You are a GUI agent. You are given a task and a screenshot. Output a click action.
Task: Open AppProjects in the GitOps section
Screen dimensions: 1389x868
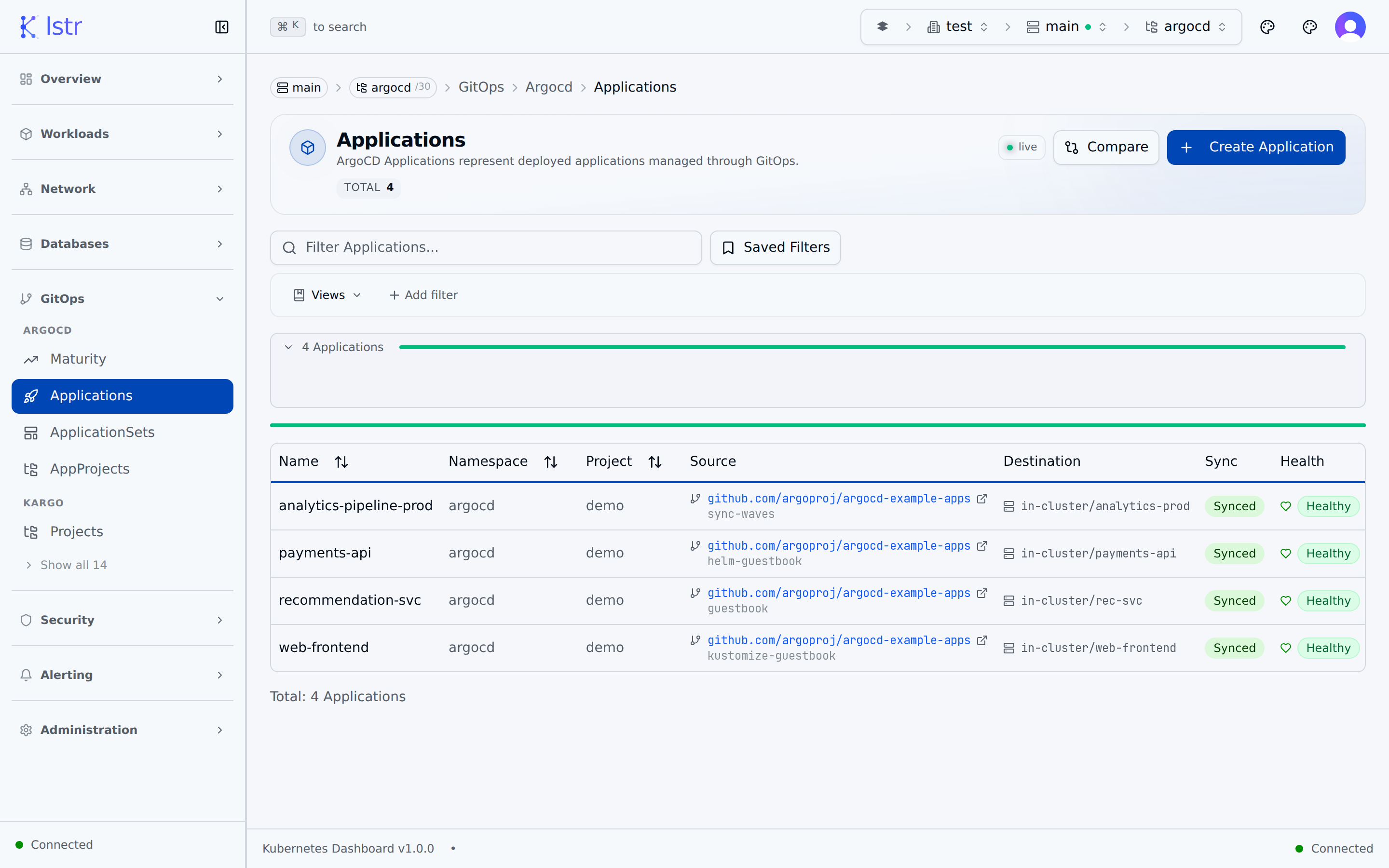90,468
